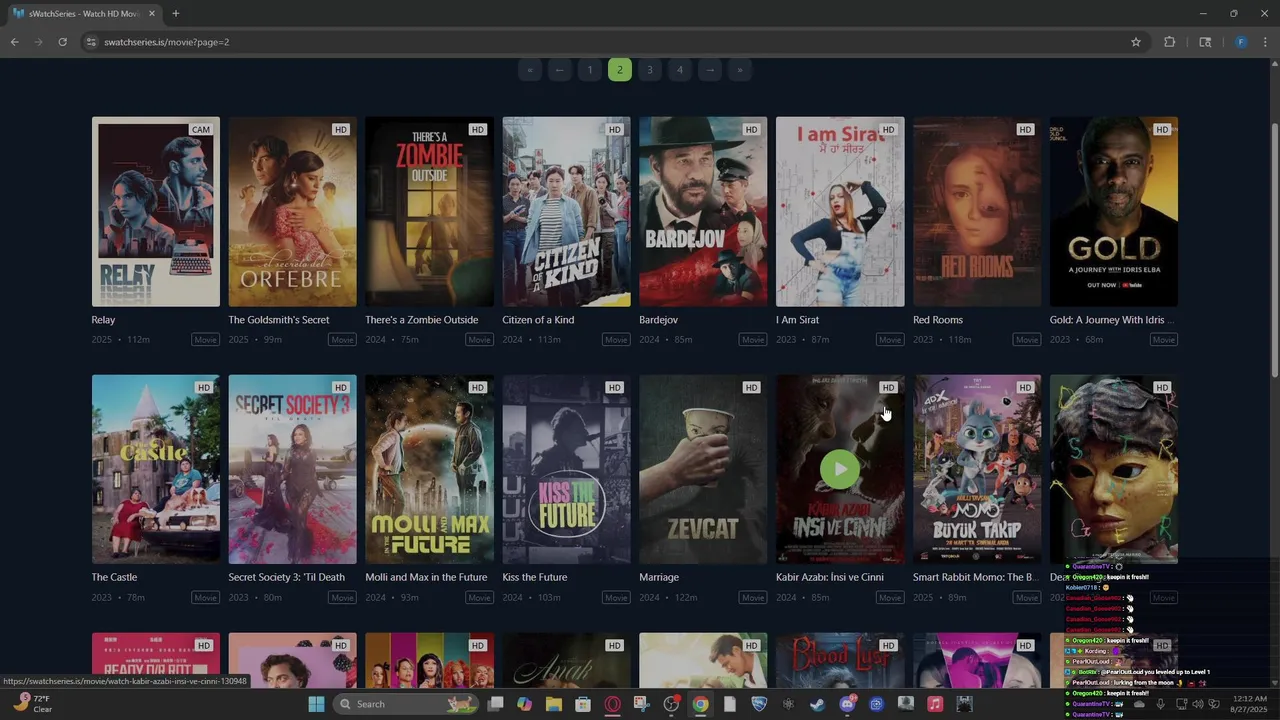Open Chrome extensions puzzle icon
Viewport: 1280px width, 720px height.
coord(1169,42)
